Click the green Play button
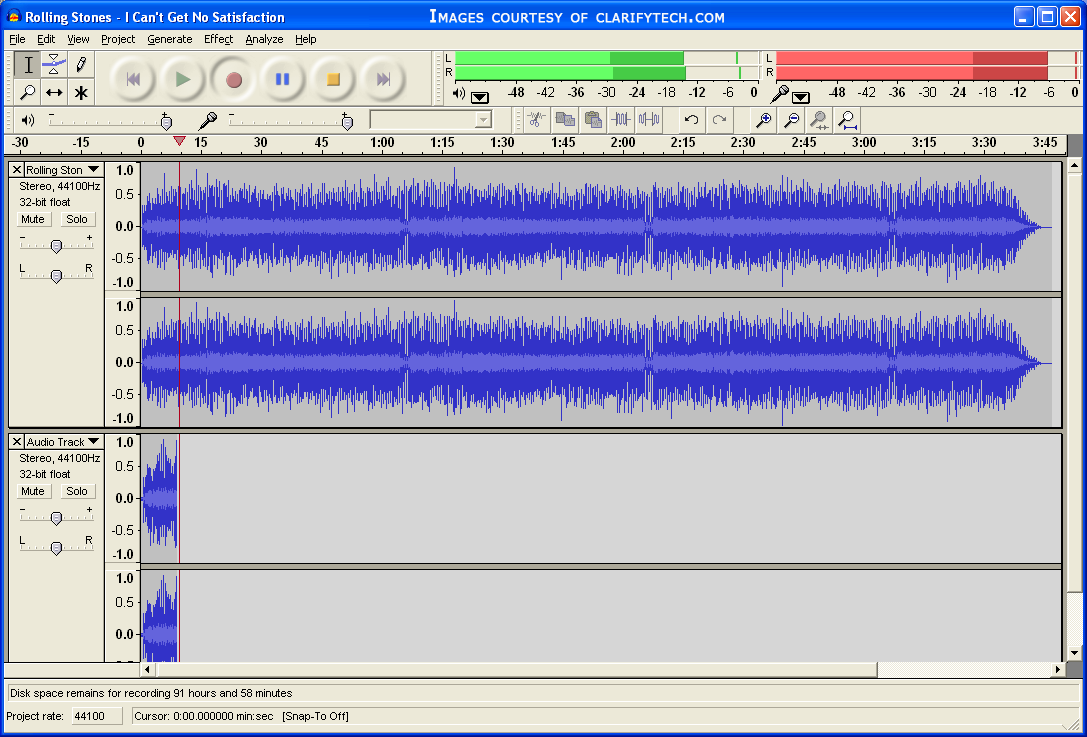Screen dimensions: 1087x737 click(183, 79)
